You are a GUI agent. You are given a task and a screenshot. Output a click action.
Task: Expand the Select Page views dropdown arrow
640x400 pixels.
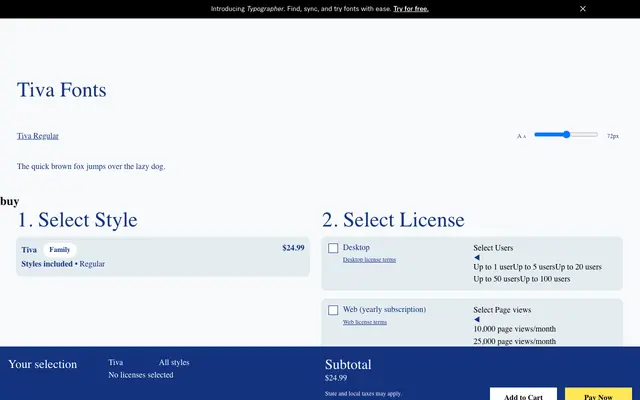click(477, 320)
